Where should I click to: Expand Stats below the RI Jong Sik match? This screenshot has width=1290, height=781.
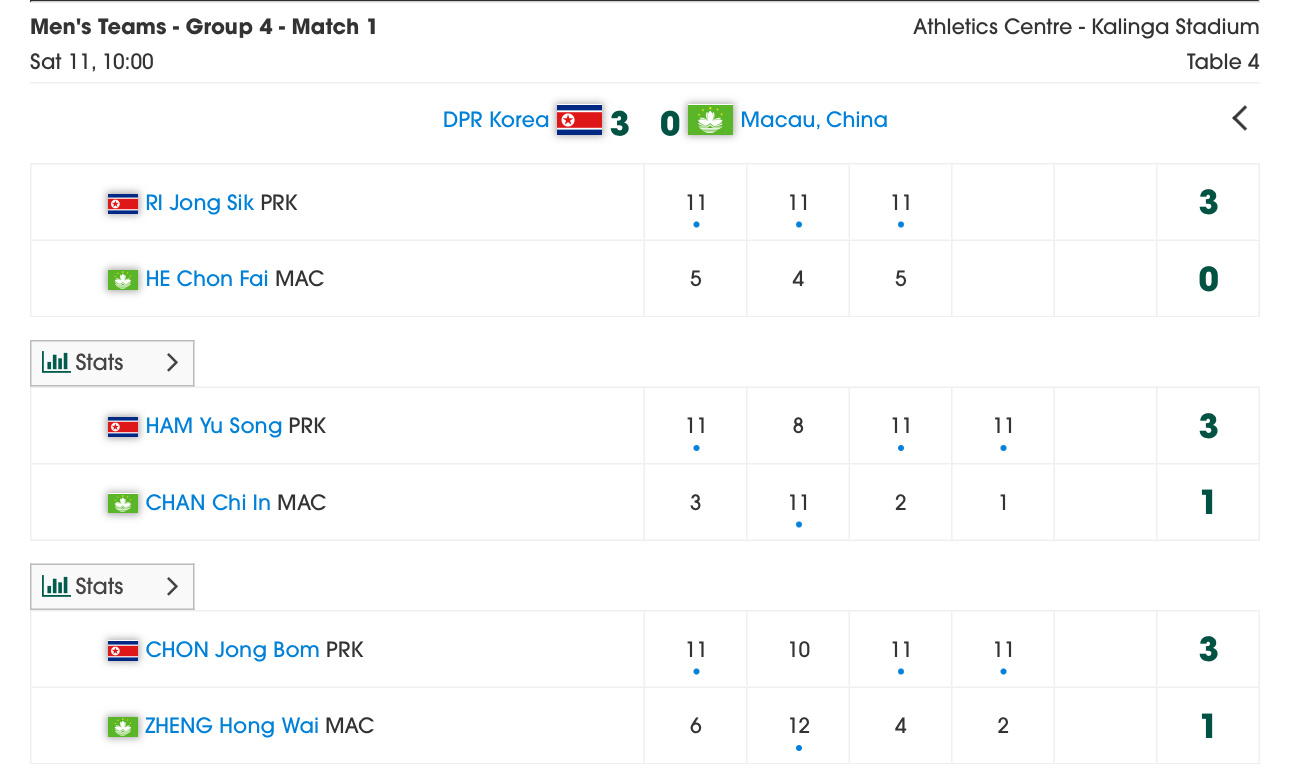(112, 363)
